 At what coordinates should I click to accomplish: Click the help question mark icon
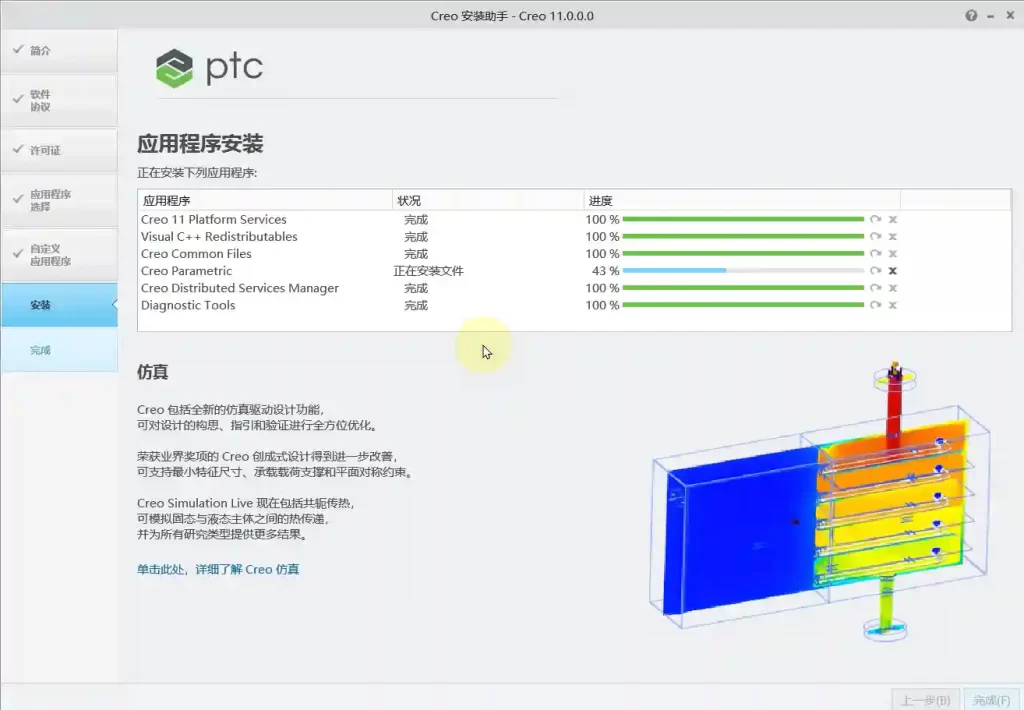pyautogui.click(x=971, y=16)
